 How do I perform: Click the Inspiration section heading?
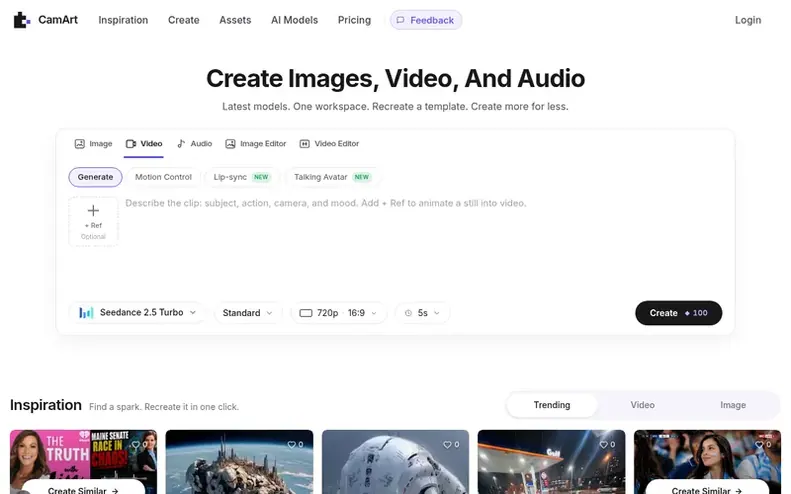point(46,405)
